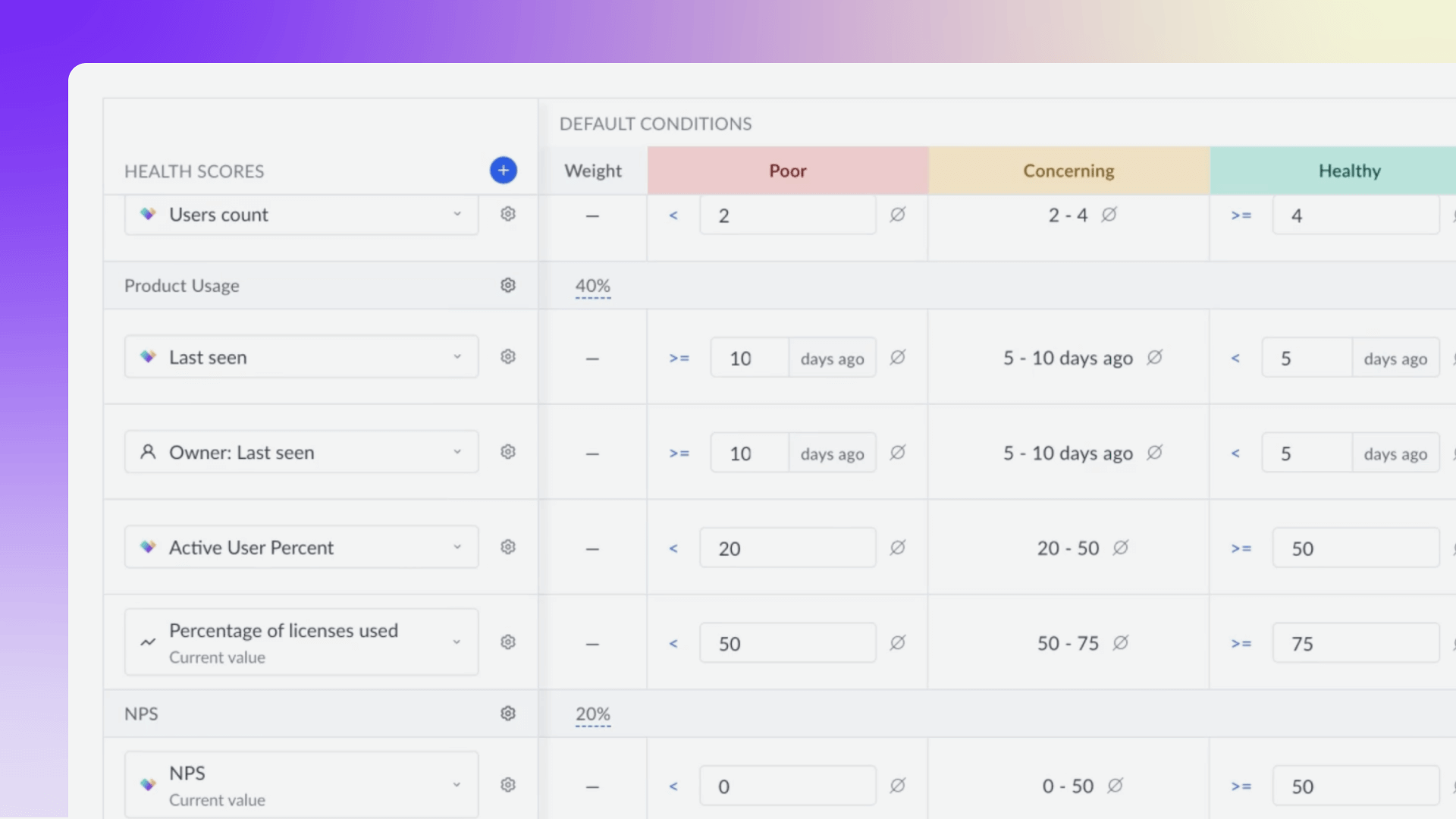Open settings for the Users count metric
The height and width of the screenshot is (819, 1456).
pos(507,214)
